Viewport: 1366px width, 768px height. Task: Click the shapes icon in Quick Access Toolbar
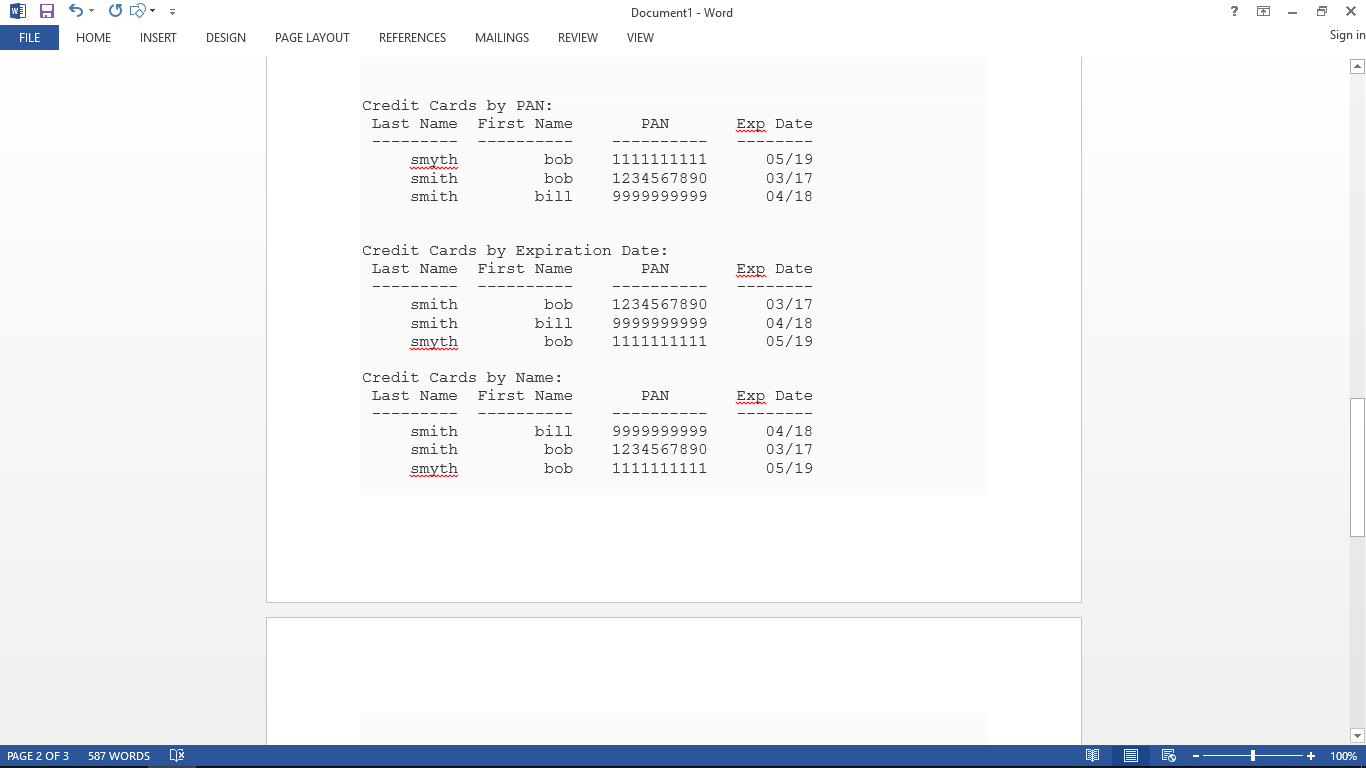pyautogui.click(x=138, y=11)
